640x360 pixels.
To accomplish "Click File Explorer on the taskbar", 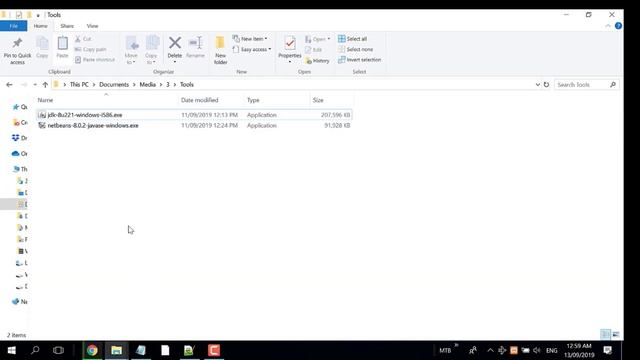I will click(x=117, y=350).
